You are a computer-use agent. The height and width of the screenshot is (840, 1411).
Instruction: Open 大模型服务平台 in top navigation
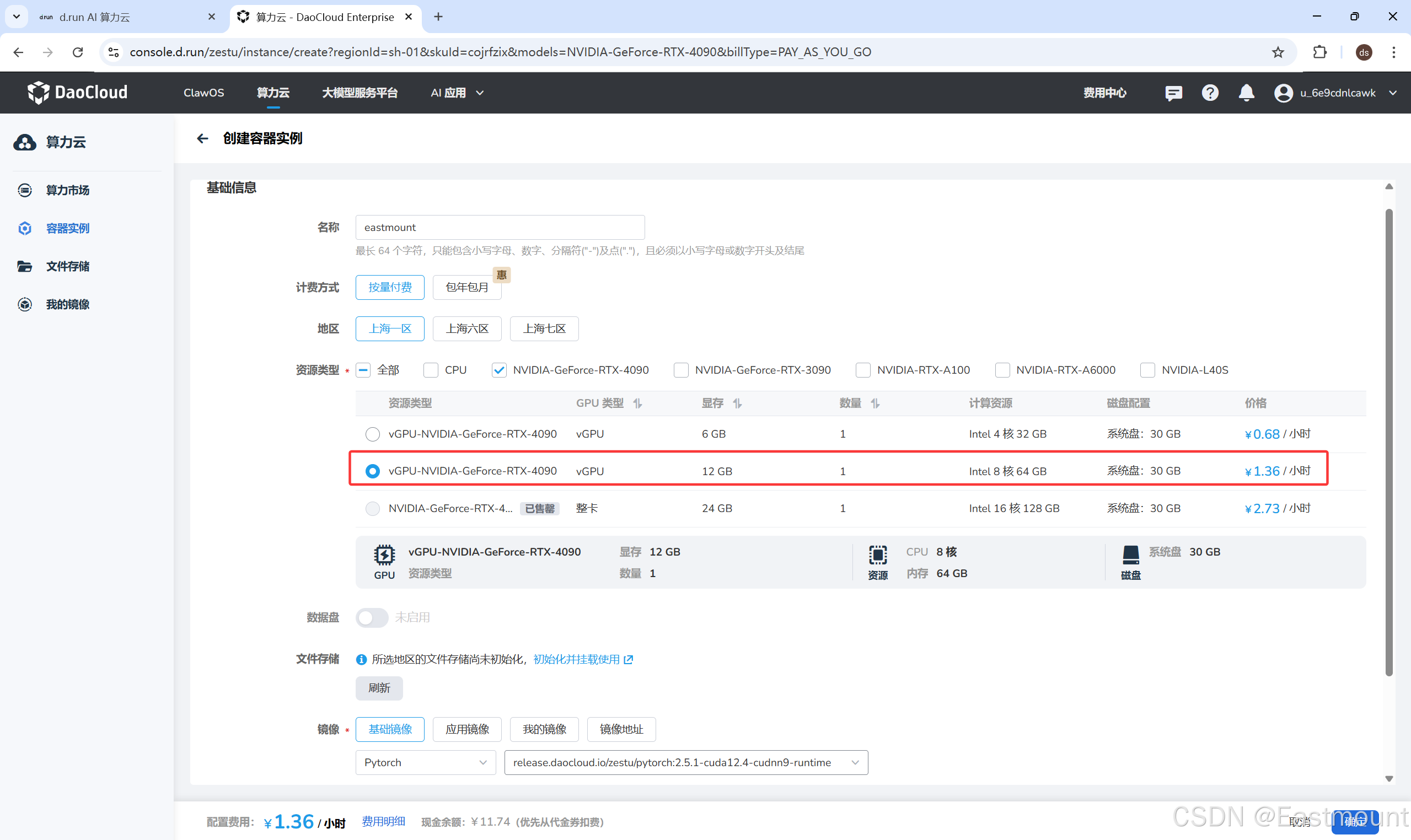[x=360, y=93]
